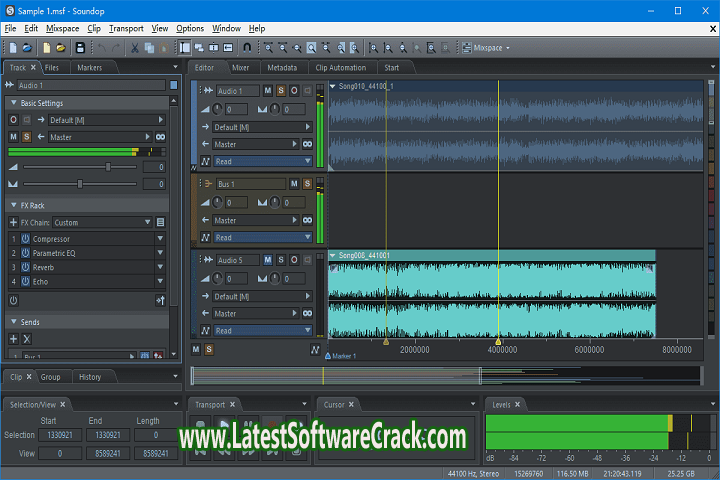The height and width of the screenshot is (480, 720).
Task: Switch to the Mixer tab
Action: tap(240, 68)
